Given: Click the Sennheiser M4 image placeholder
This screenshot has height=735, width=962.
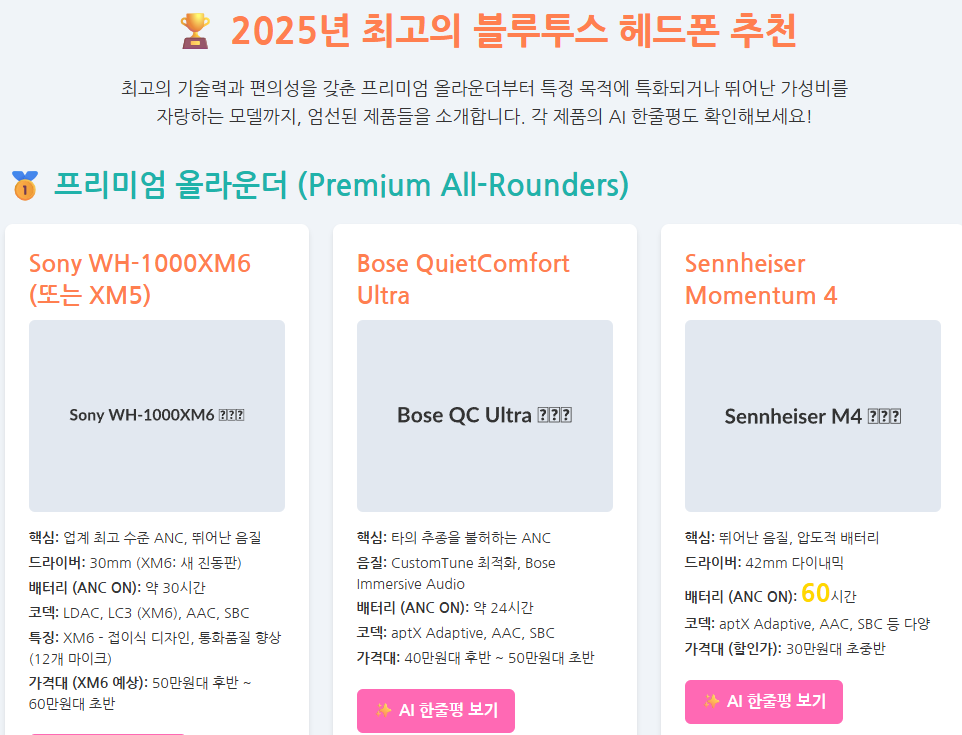Looking at the screenshot, I should 813,415.
